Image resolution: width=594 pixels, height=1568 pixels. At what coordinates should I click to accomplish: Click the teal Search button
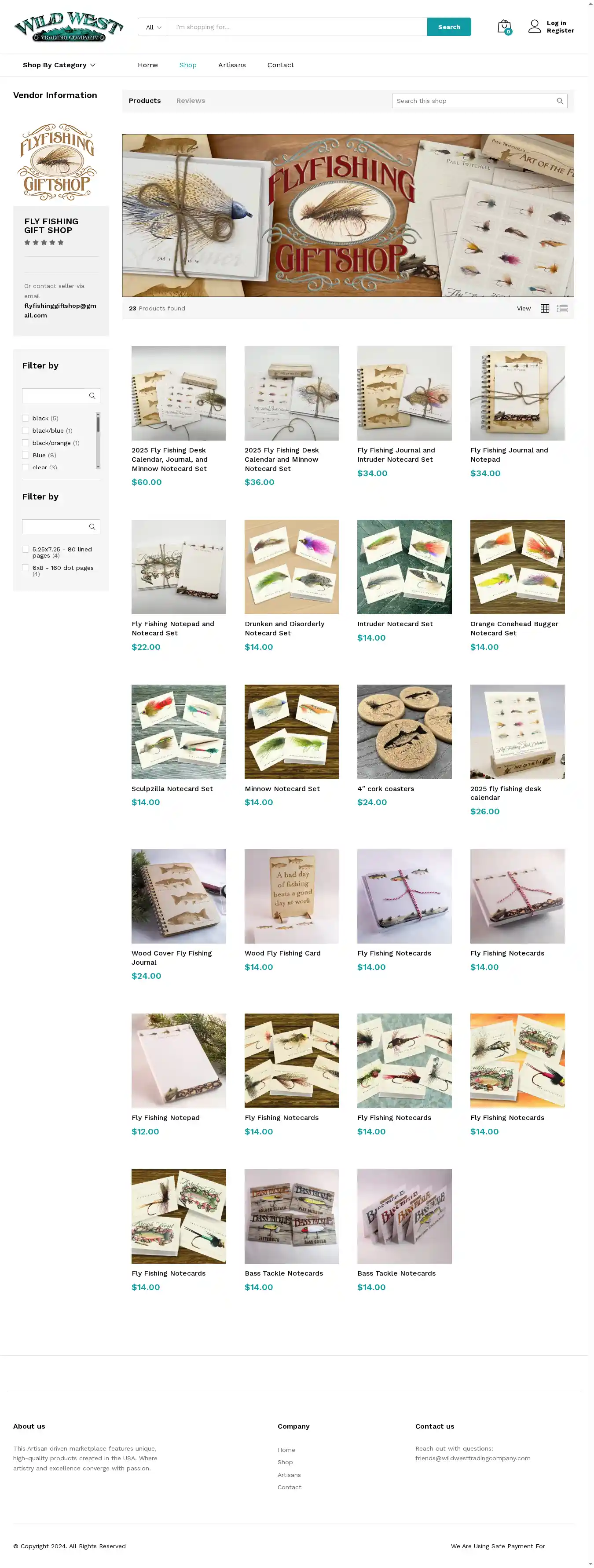point(449,27)
